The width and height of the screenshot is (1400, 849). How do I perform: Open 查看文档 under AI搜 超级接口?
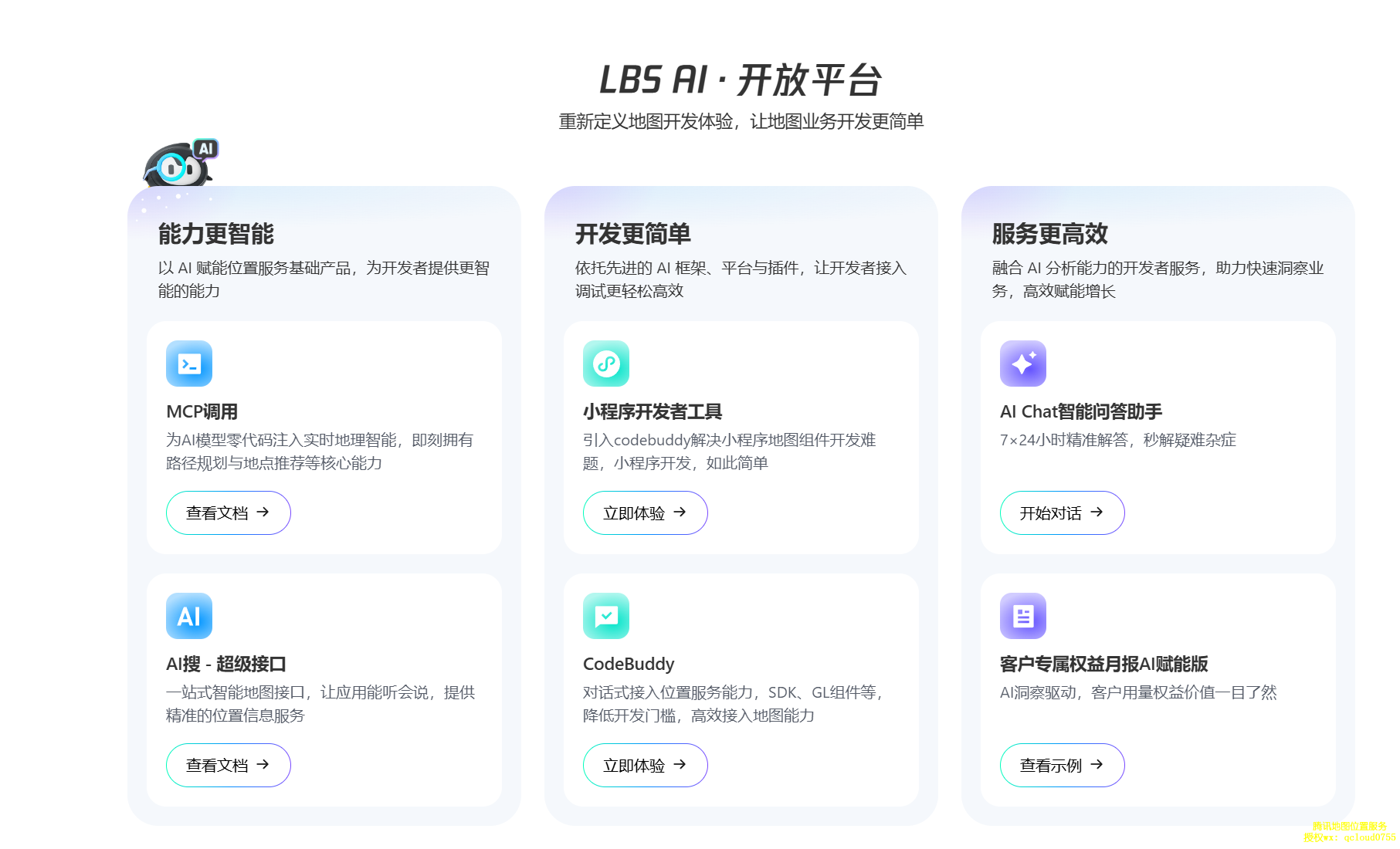[x=228, y=765]
